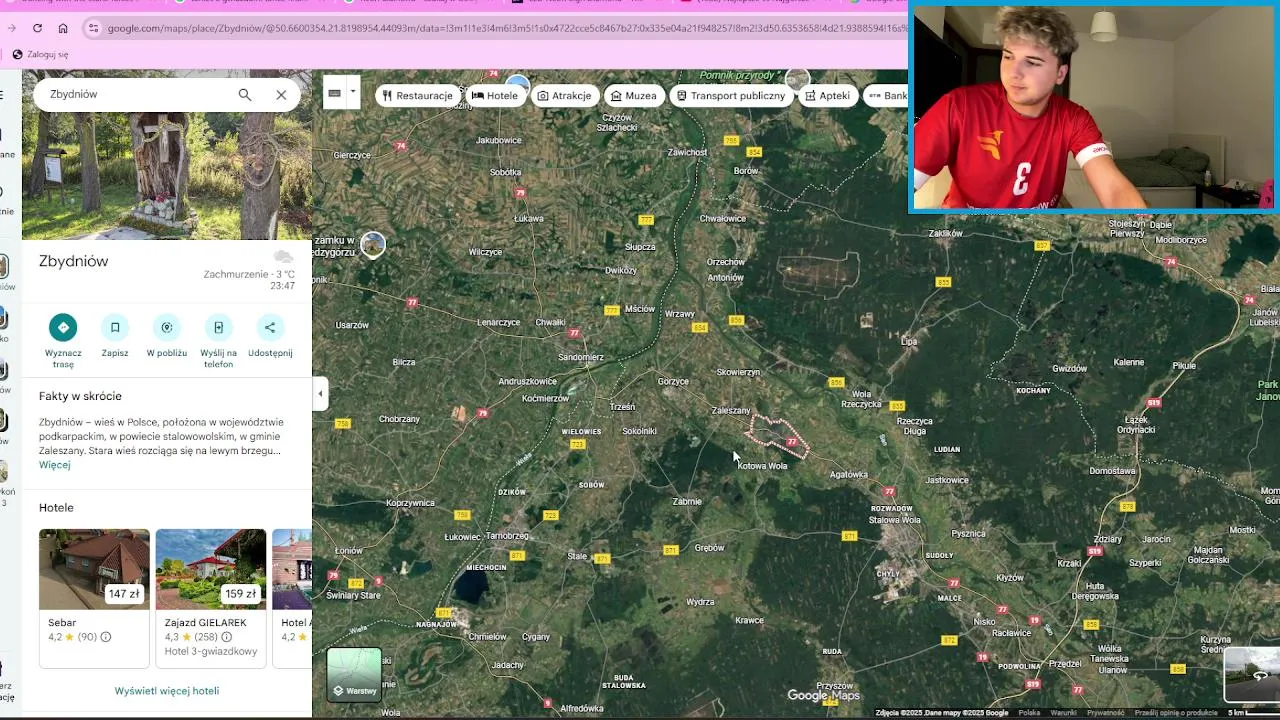Collapse the side panel with arrow

(x=320, y=393)
